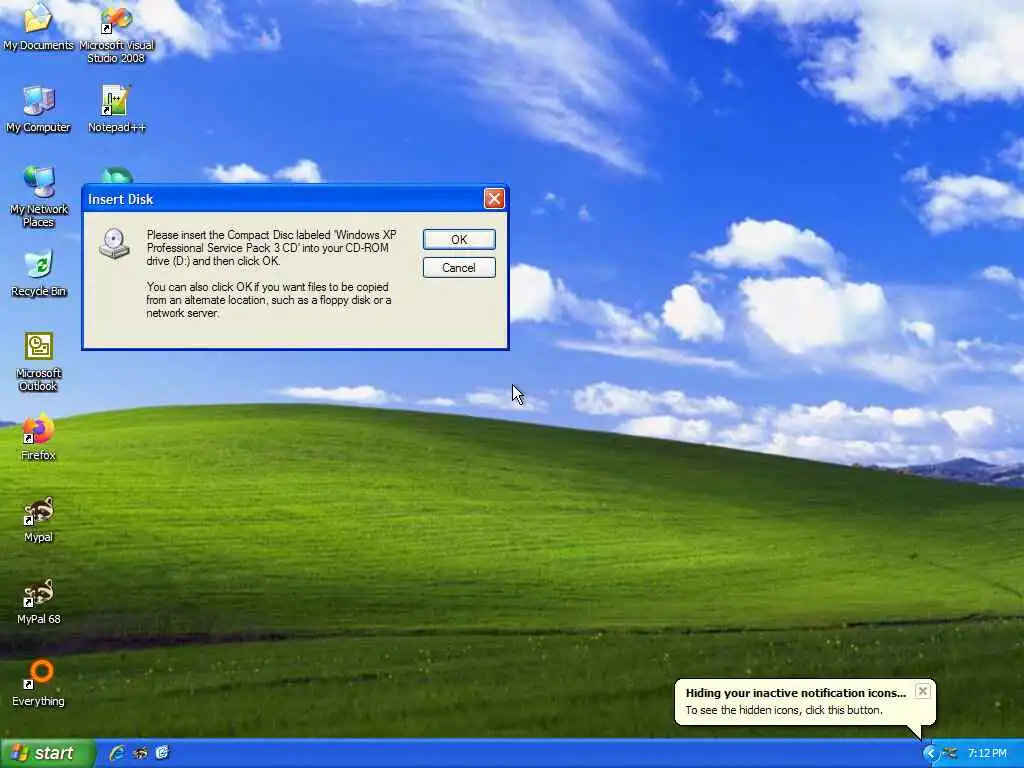Select the Notepad++ desktop shortcut
The width and height of the screenshot is (1024, 768).
(116, 108)
